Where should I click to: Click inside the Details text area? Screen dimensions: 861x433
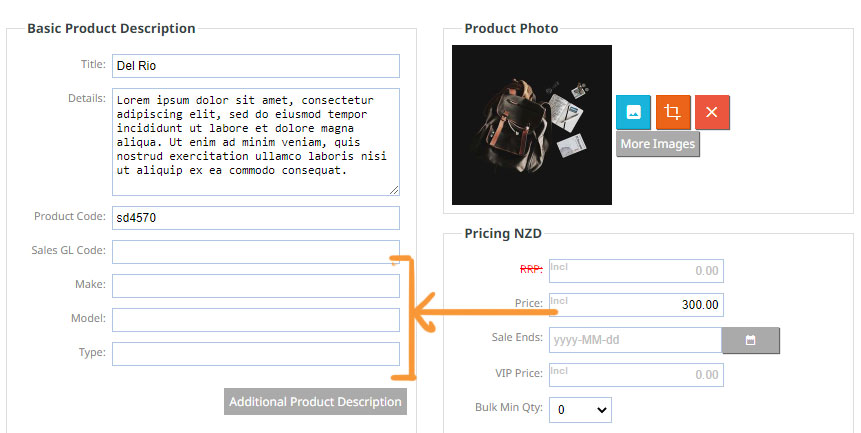[256, 142]
